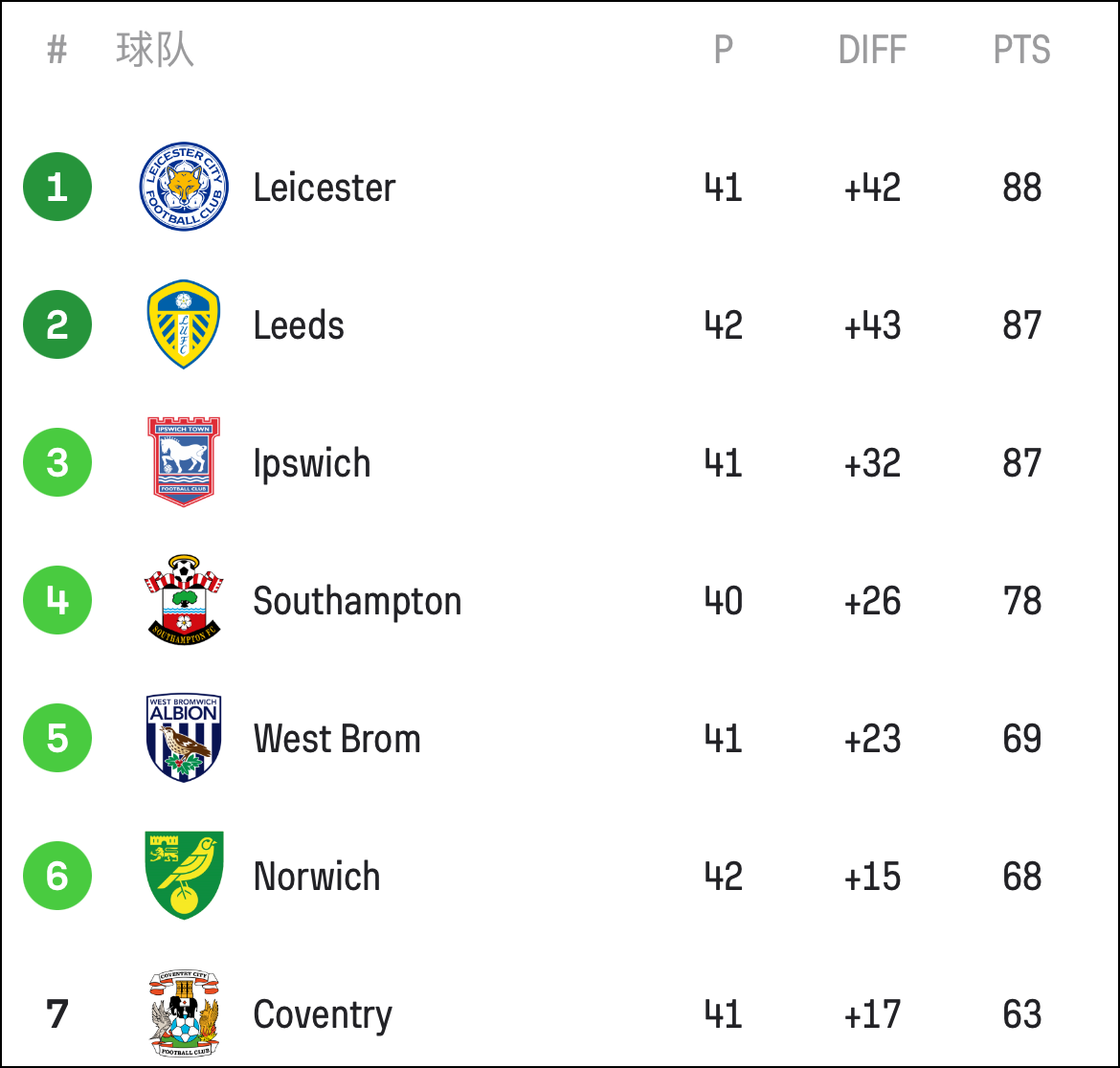Click the Coventry City crest
This screenshot has width=1120, height=1068.
tap(184, 1013)
